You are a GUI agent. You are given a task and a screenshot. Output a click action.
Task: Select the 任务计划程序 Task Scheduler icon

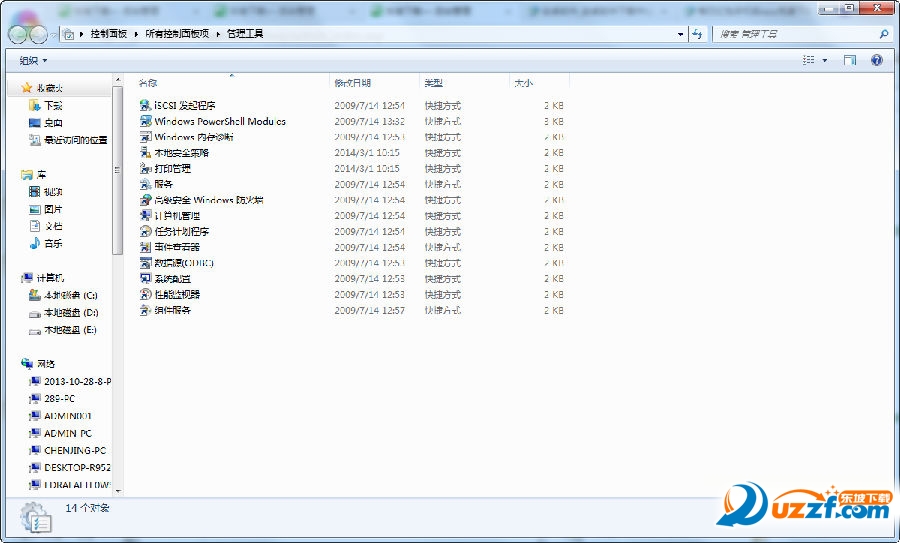tap(145, 231)
